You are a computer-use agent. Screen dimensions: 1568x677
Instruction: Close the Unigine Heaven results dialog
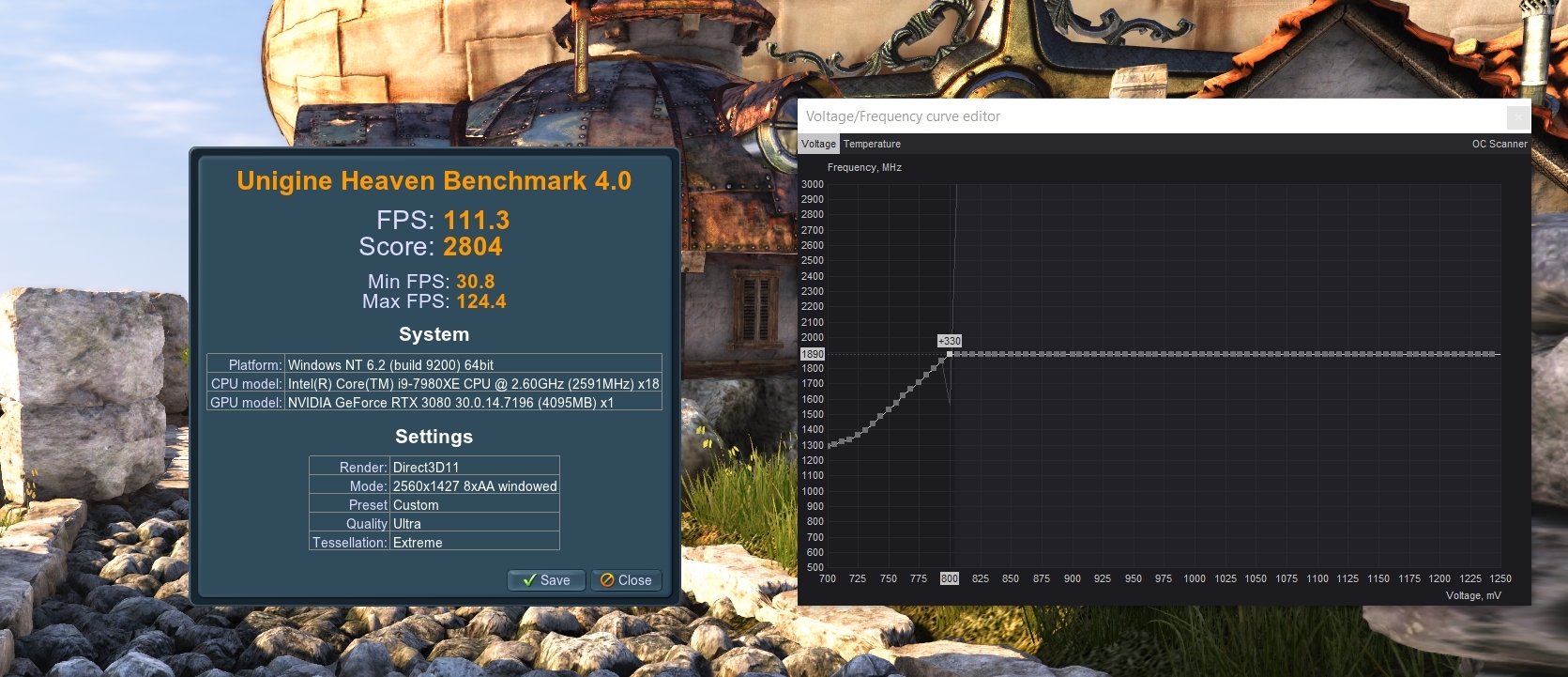[x=626, y=580]
